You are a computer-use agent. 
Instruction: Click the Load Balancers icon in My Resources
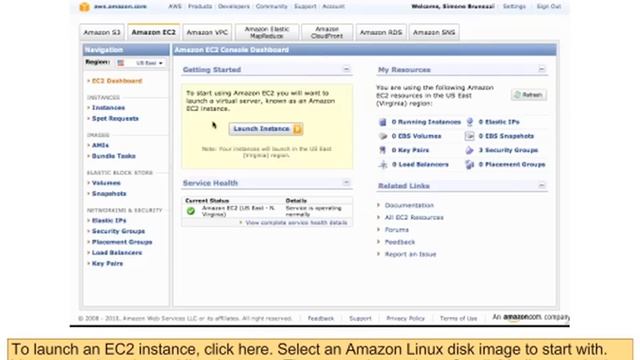click(383, 164)
